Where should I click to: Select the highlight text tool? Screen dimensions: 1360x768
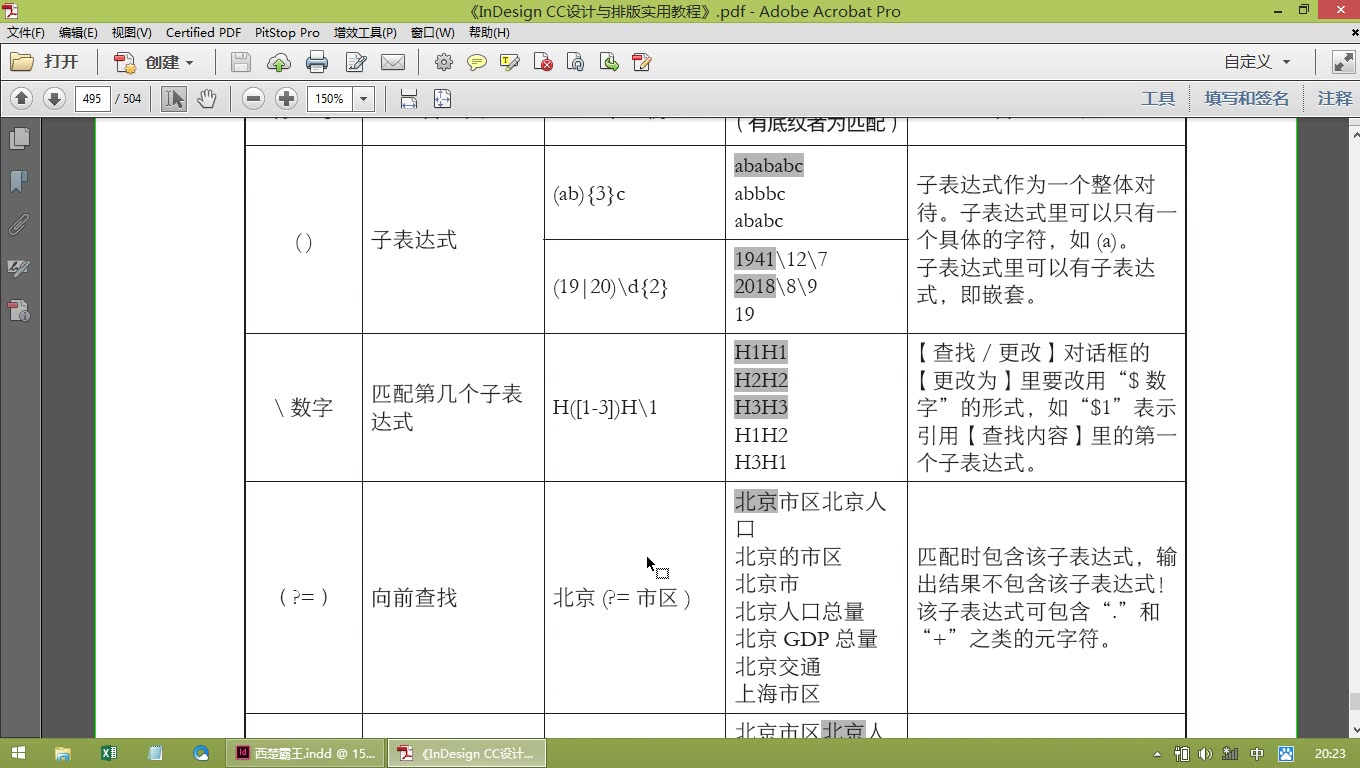click(510, 62)
